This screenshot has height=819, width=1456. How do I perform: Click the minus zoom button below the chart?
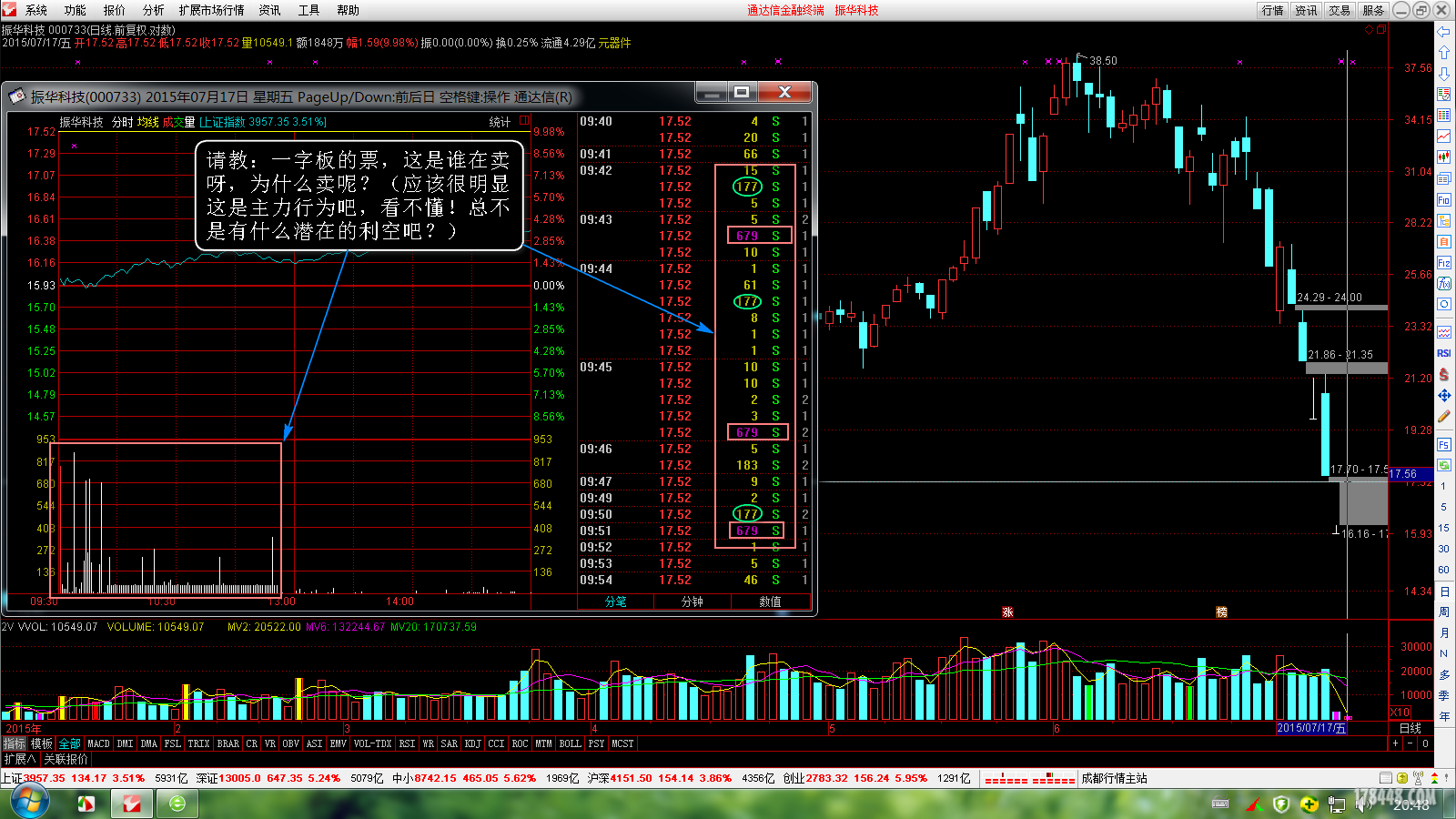coord(1410,743)
